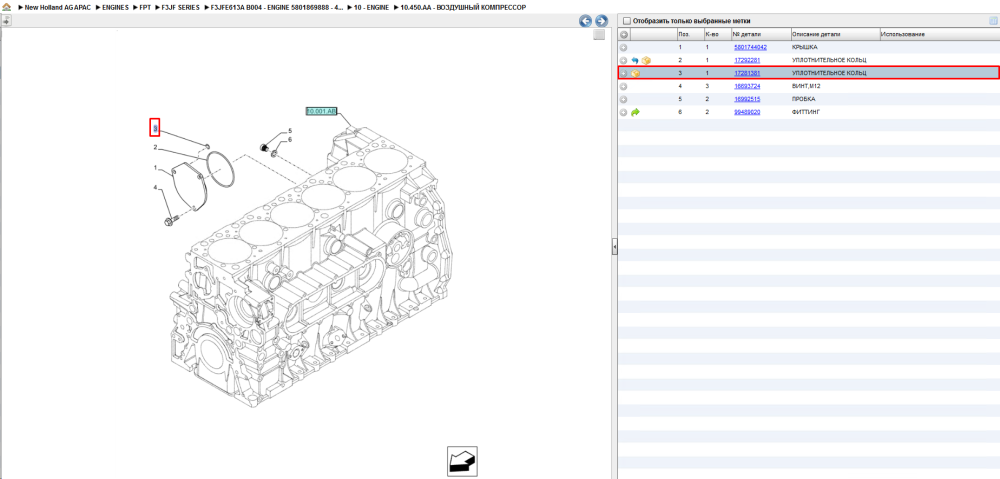Open the column settings icon in parts panel
Image resolution: width=1000 pixels, height=479 pixels.
pyautogui.click(x=992, y=21)
